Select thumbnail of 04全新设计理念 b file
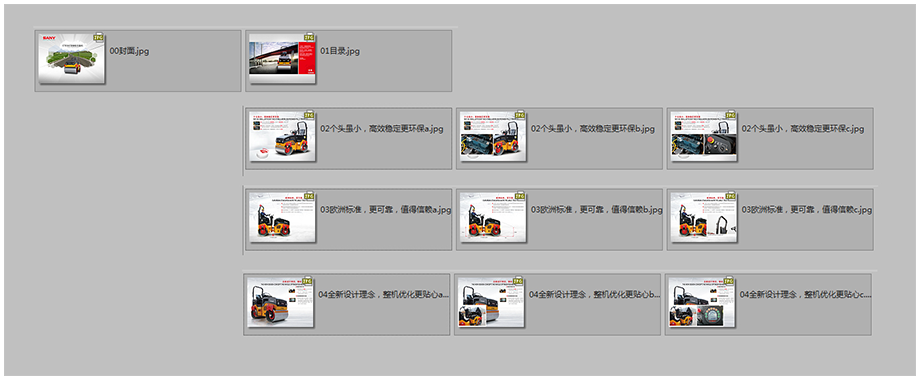This screenshot has width=920, height=380. [491, 302]
